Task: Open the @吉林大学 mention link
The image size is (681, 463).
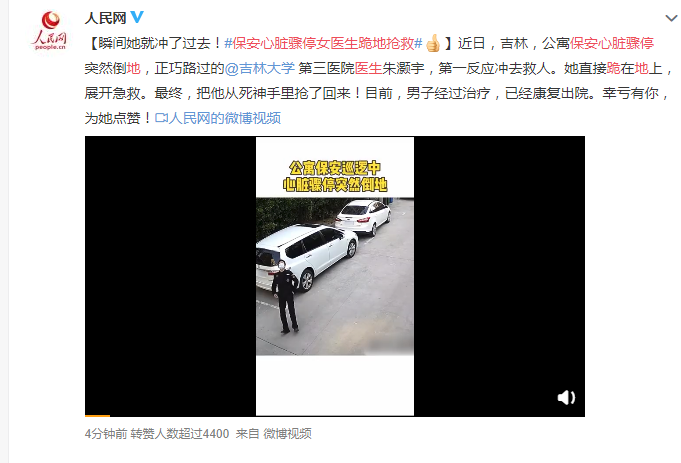Action: pyautogui.click(x=260, y=68)
